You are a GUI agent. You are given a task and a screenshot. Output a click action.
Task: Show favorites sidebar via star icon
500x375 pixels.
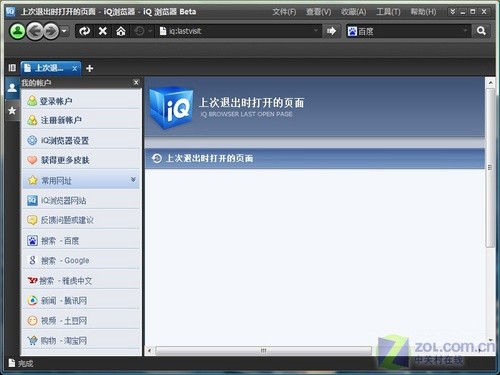[x=12, y=110]
